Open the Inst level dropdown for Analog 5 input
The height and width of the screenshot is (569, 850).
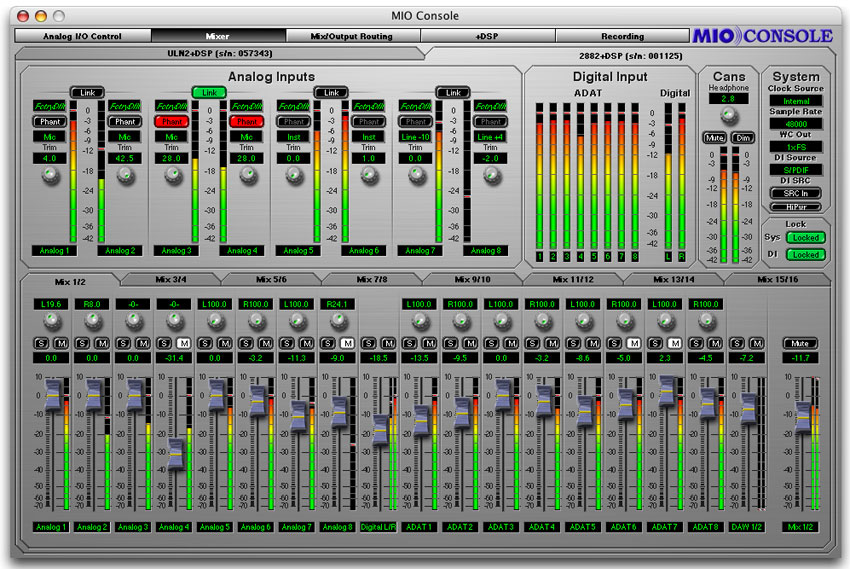pos(293,137)
